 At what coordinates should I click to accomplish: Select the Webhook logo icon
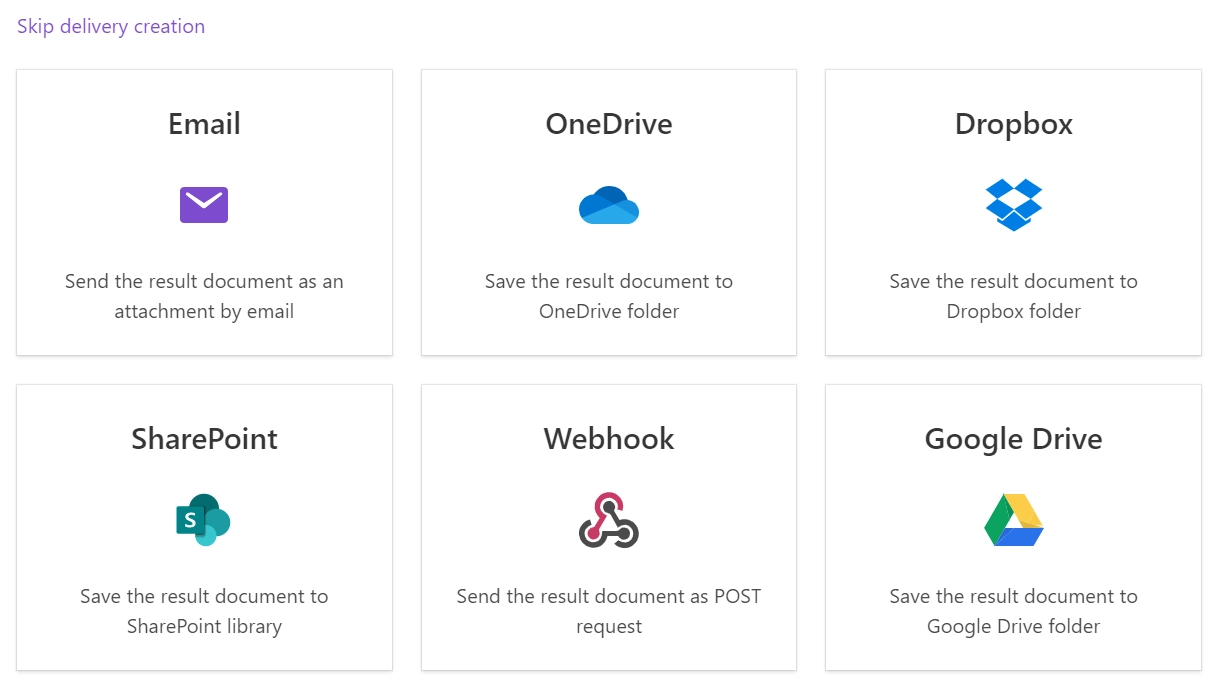(x=609, y=520)
